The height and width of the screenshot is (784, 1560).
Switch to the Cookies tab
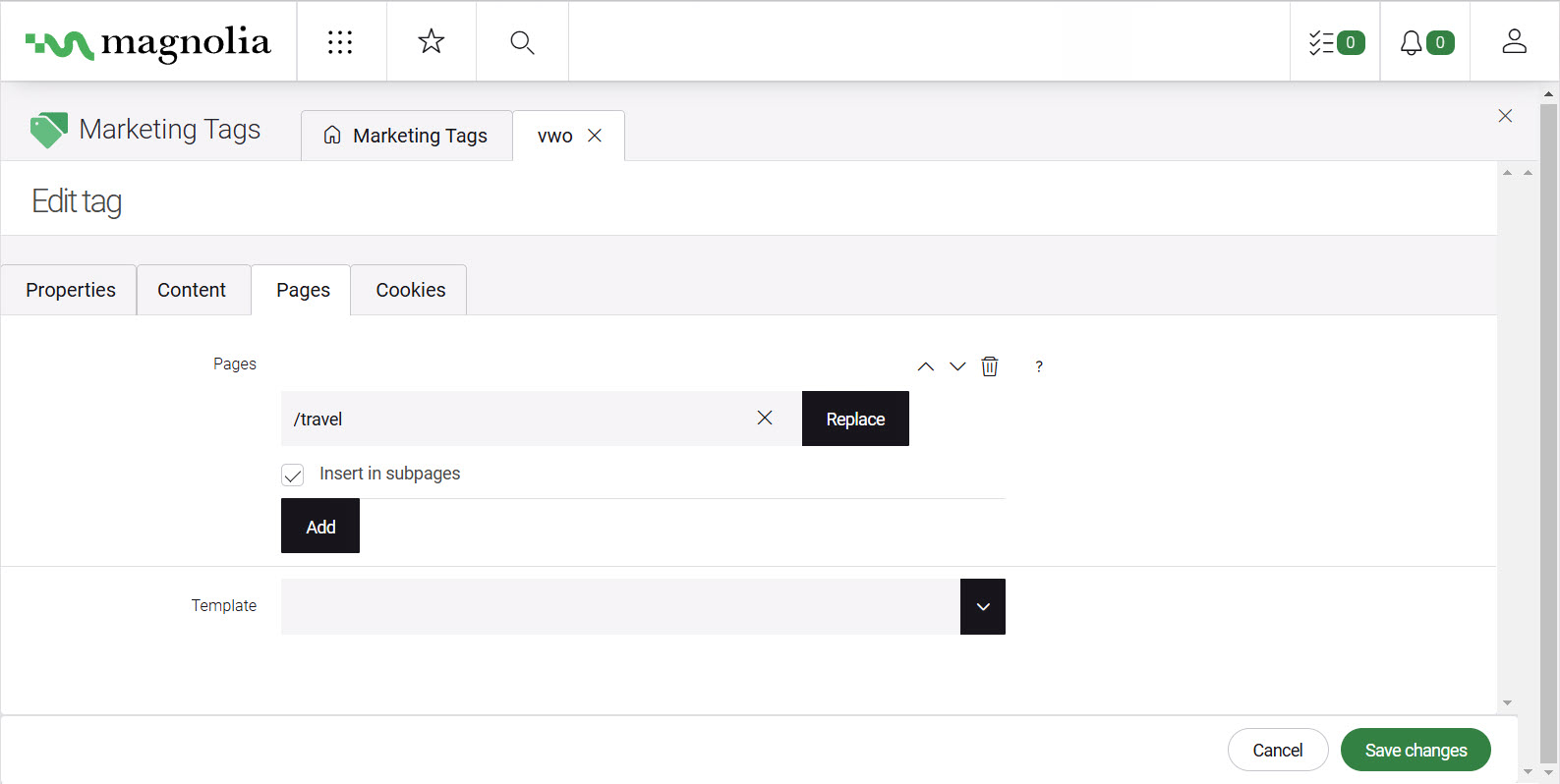[x=410, y=290]
